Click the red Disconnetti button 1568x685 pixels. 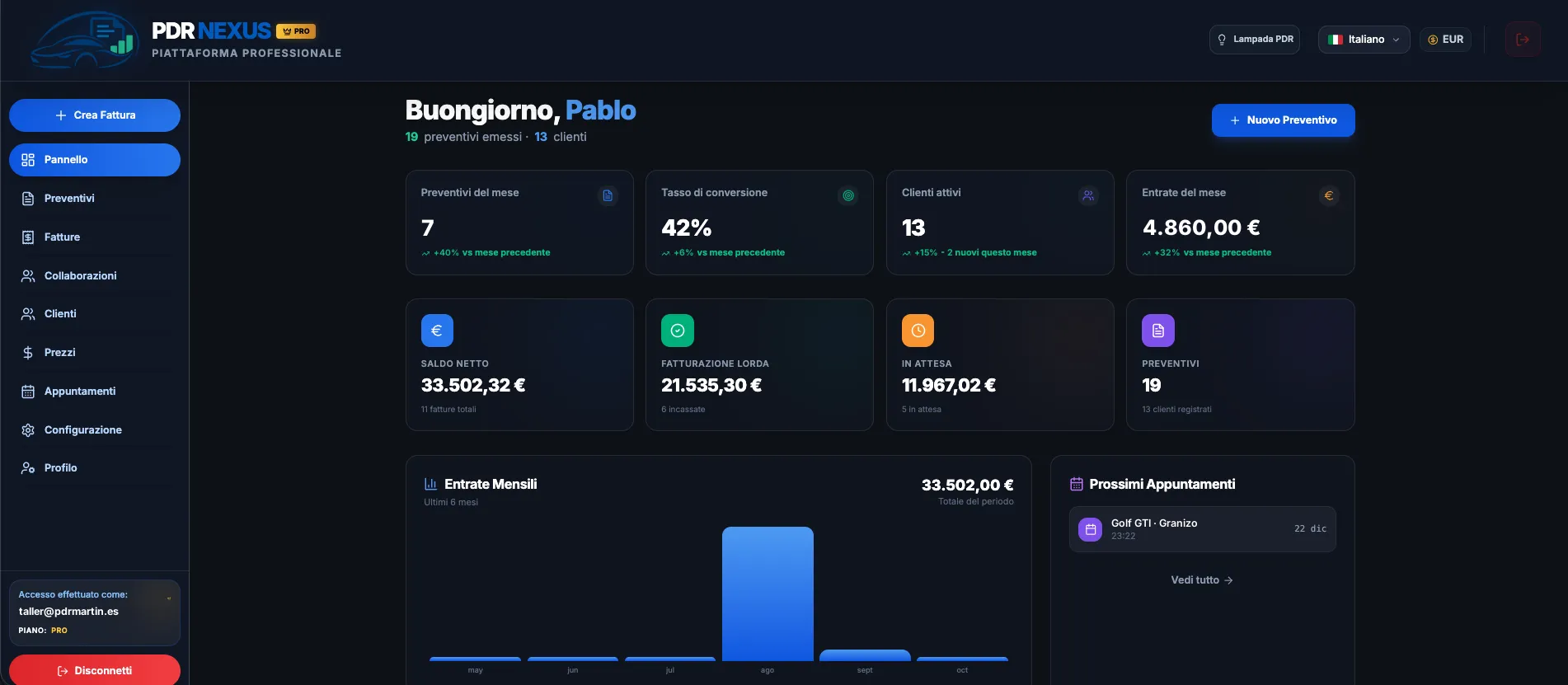95,670
